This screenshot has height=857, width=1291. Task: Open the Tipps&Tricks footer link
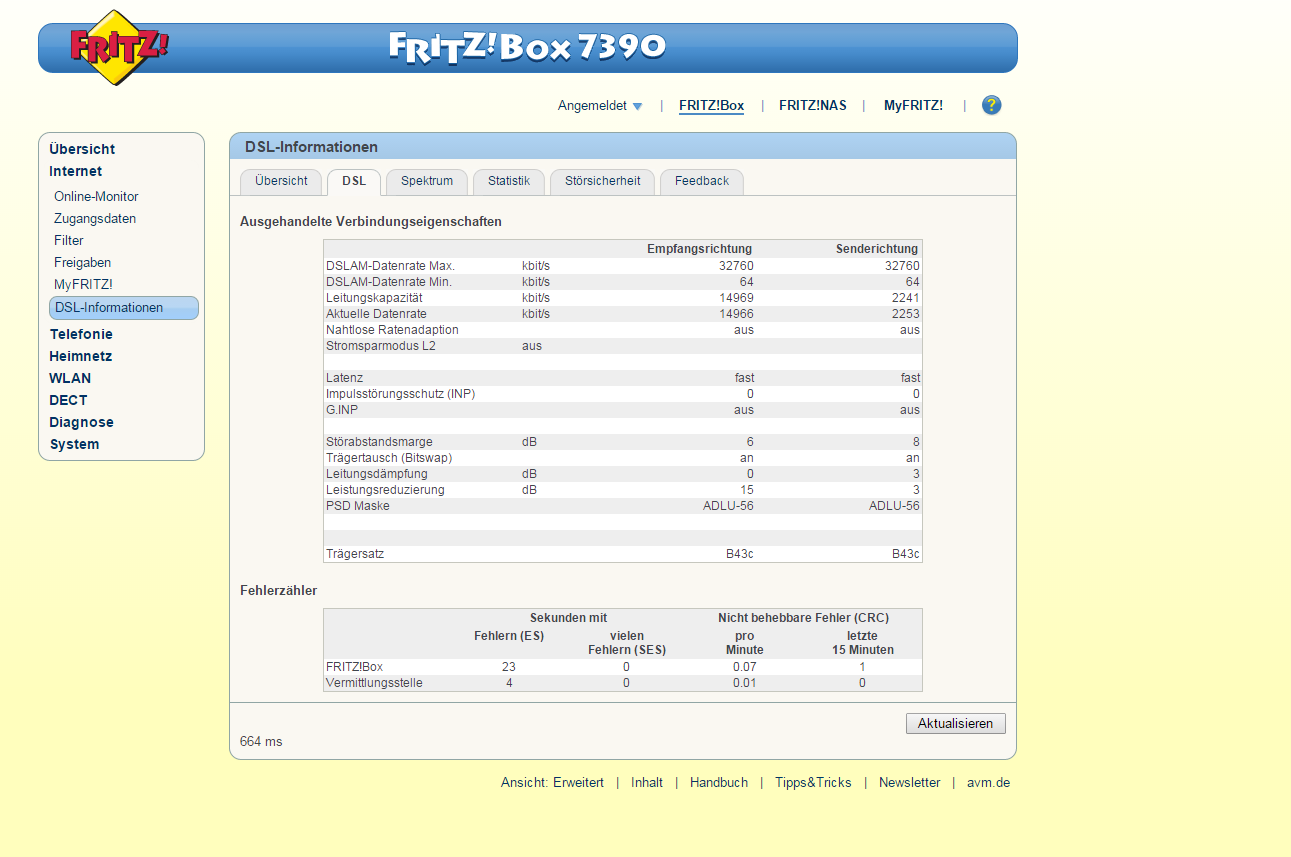(x=813, y=783)
